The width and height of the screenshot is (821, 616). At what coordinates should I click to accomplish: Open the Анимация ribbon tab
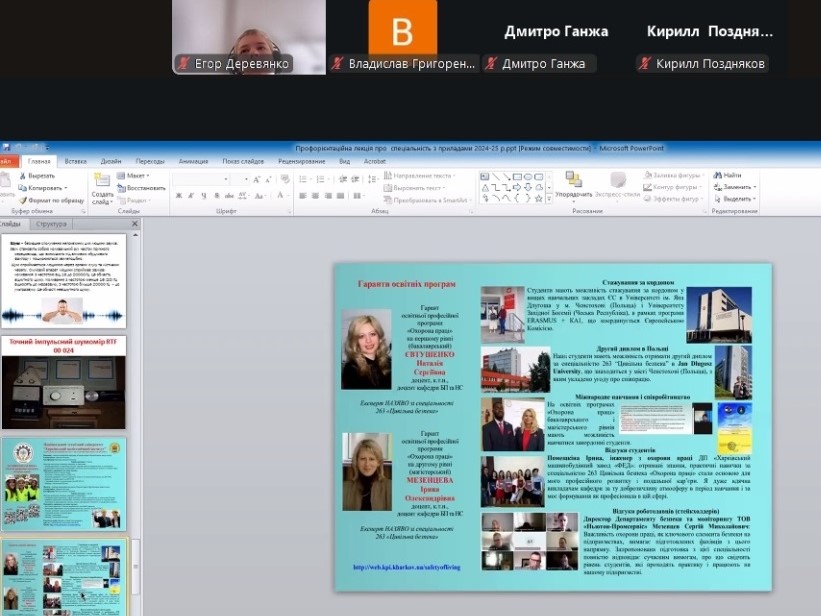click(194, 160)
